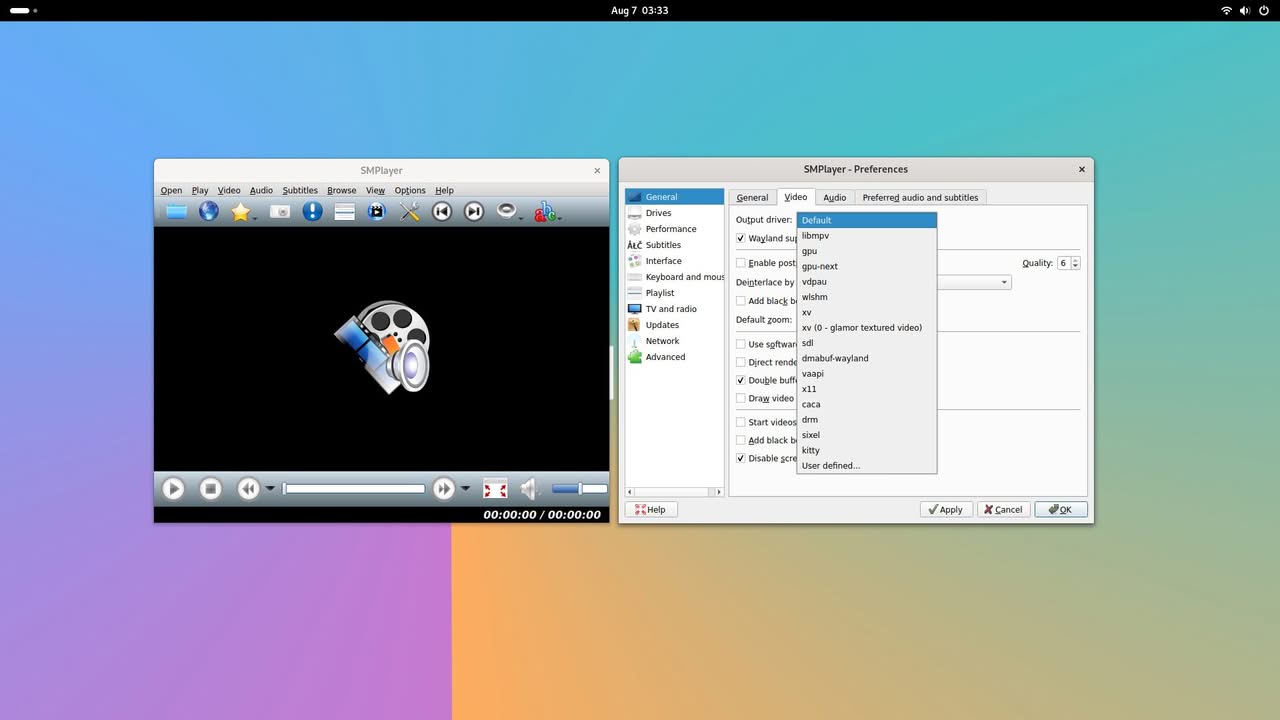Viewport: 1280px width, 720px height.
Task: Mute audio using the speaker icon
Action: [x=530, y=489]
